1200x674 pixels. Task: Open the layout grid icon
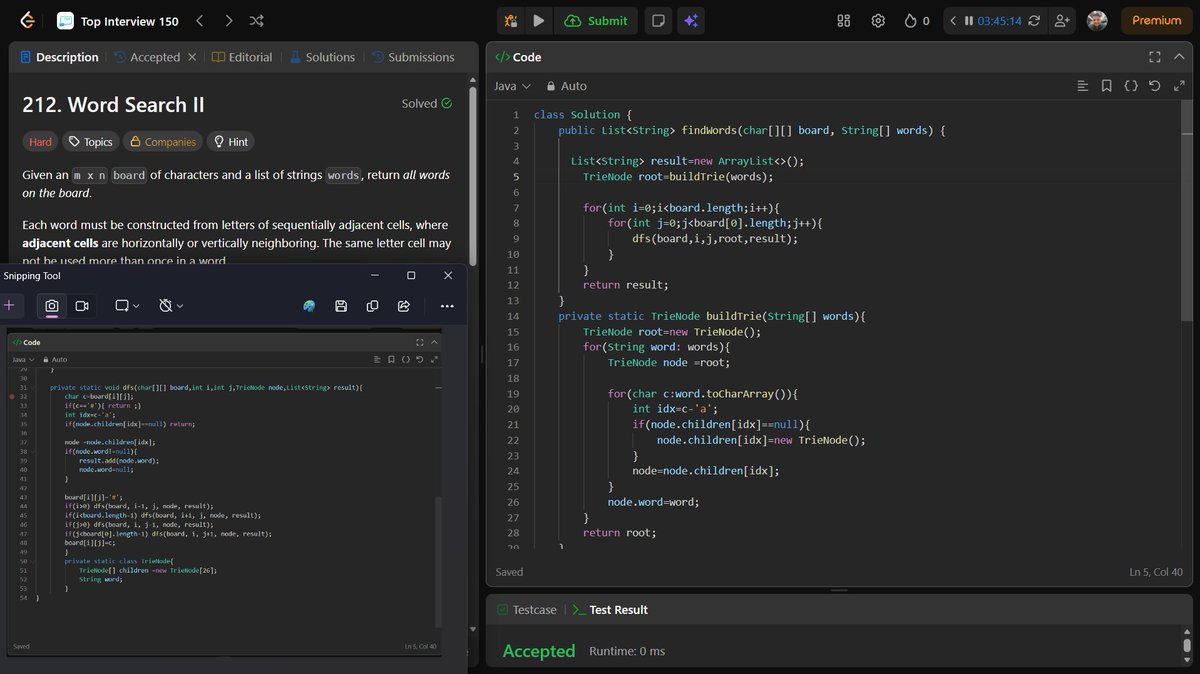(844, 20)
